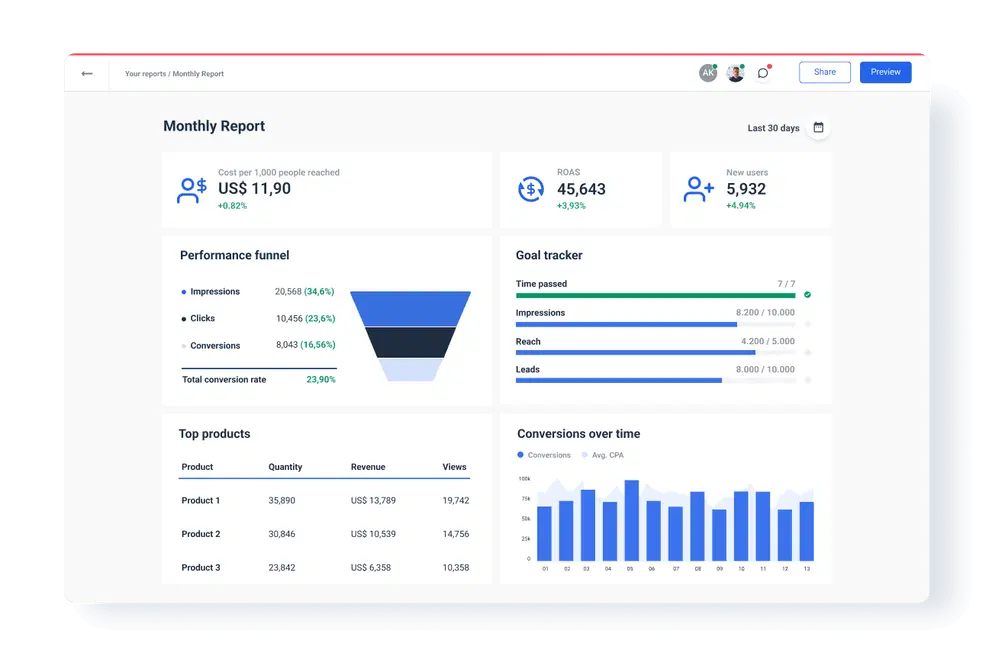Select the Product 1 row
Screen dimensions: 992x656
(324, 500)
